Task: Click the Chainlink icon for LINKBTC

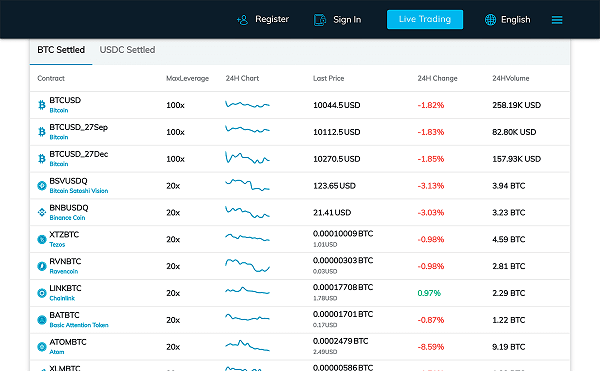Action: pyautogui.click(x=42, y=293)
